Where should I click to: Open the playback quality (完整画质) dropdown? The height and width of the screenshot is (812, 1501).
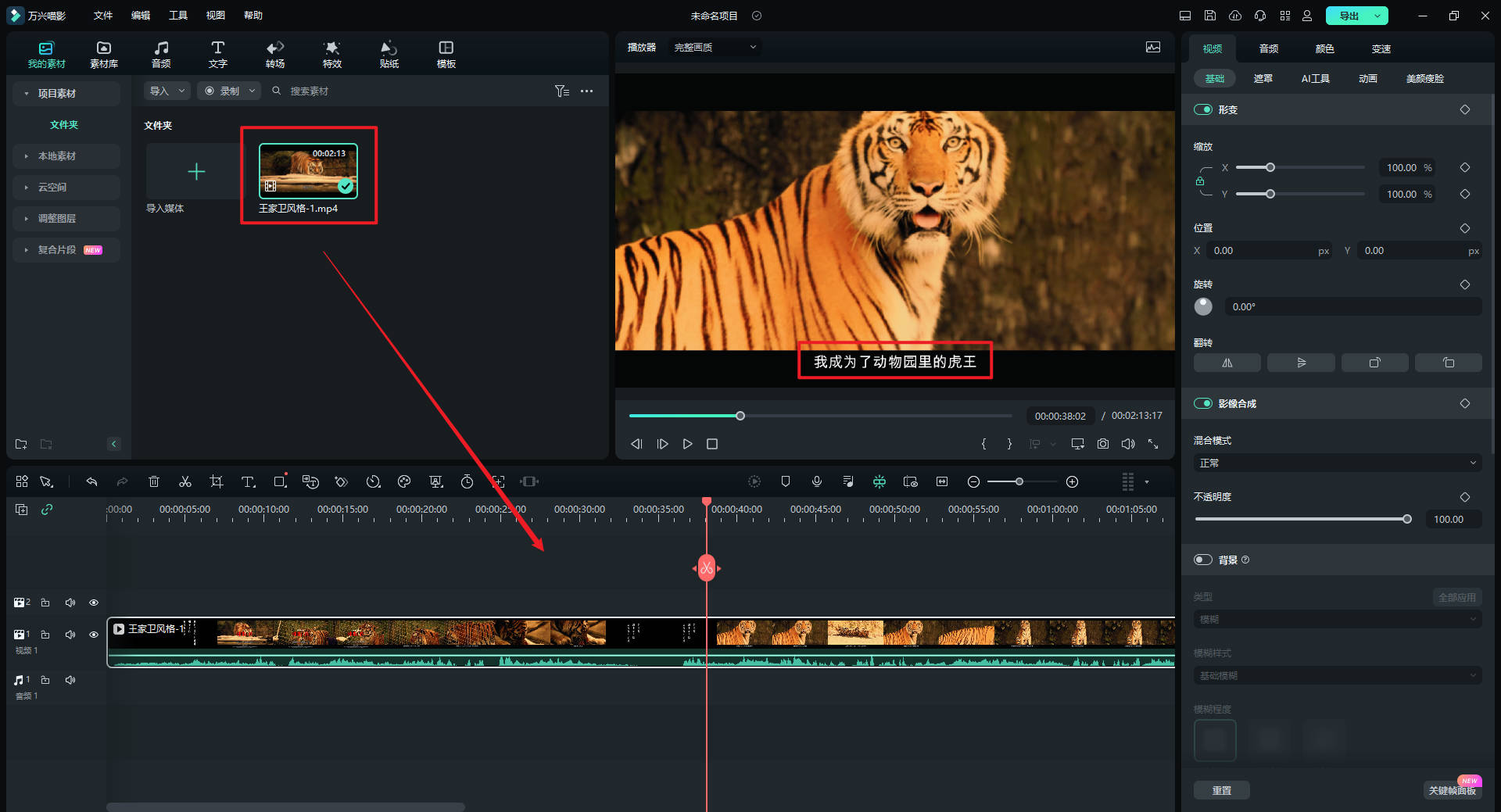[x=715, y=48]
